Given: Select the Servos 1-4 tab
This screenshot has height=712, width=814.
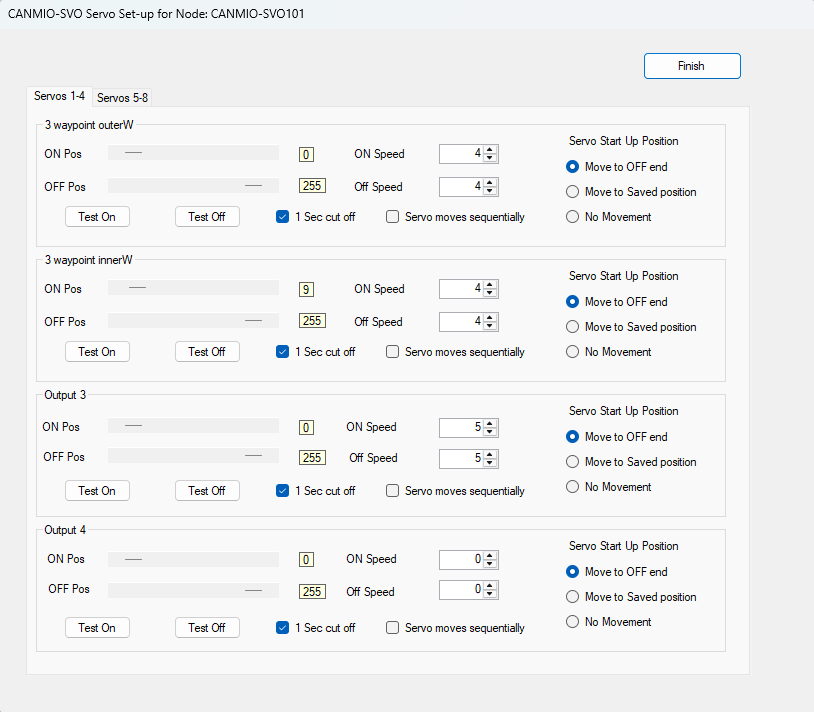Looking at the screenshot, I should tap(59, 96).
